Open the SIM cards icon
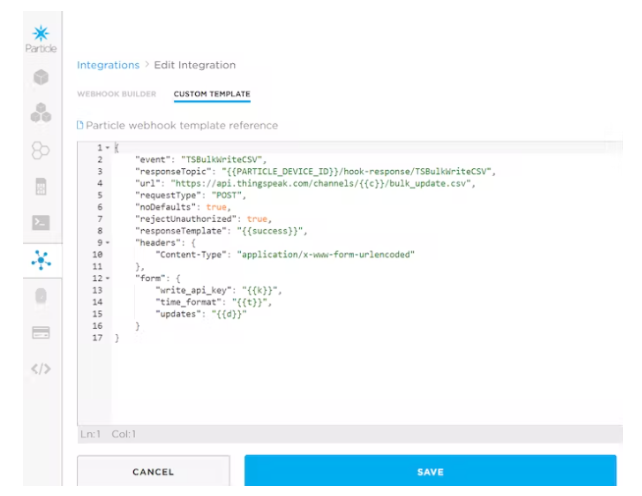 coord(41,187)
